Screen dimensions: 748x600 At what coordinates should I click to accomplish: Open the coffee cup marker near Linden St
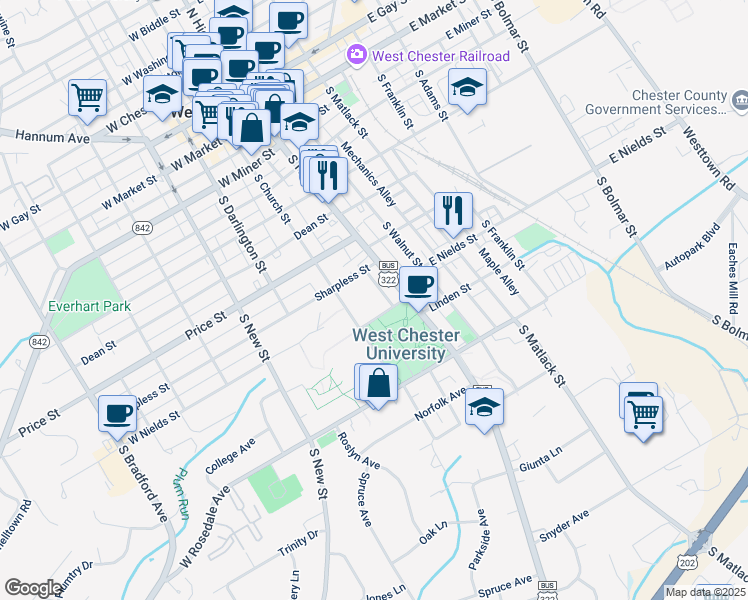[x=418, y=286]
